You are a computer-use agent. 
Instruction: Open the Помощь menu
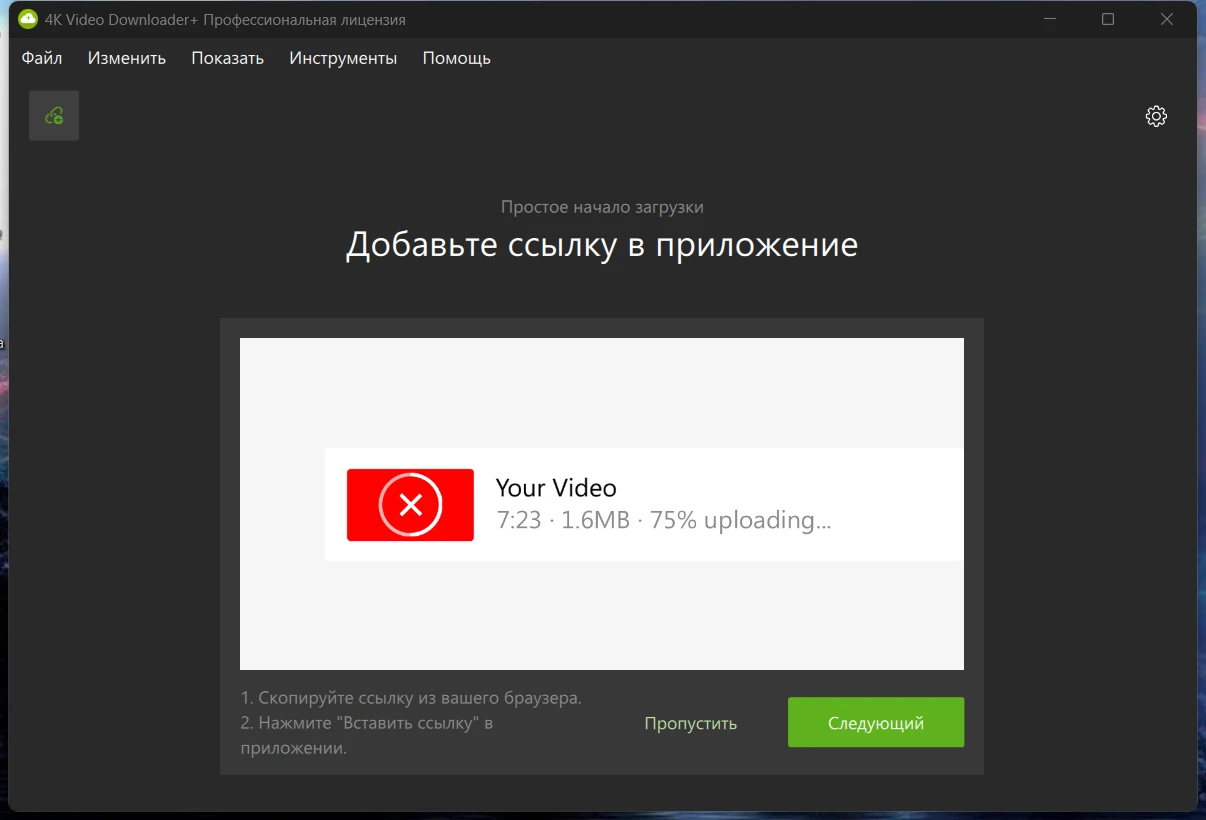pyautogui.click(x=457, y=58)
